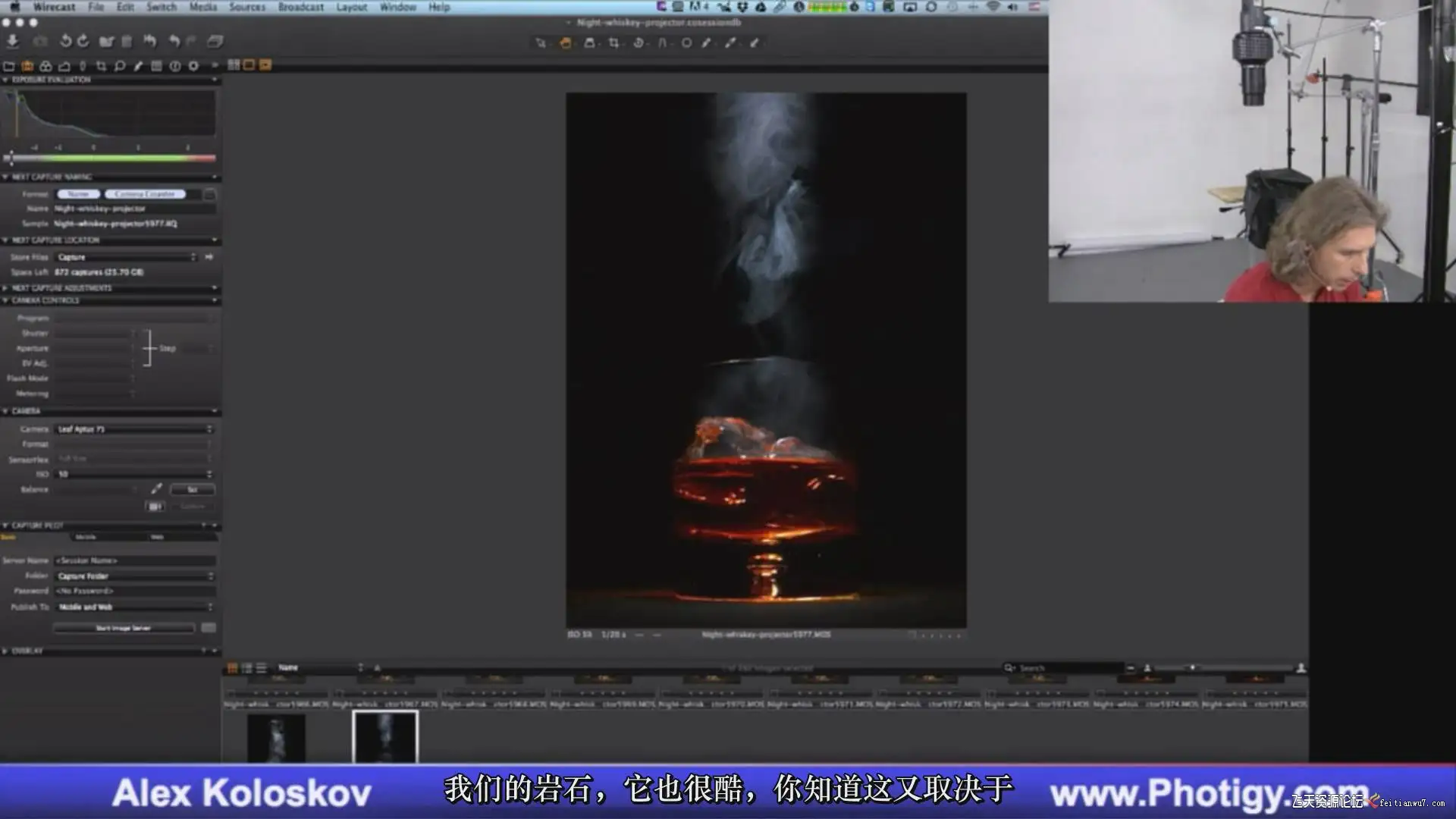The image size is (1456, 819).
Task: Open the Publish To dropdown
Action: click(134, 607)
